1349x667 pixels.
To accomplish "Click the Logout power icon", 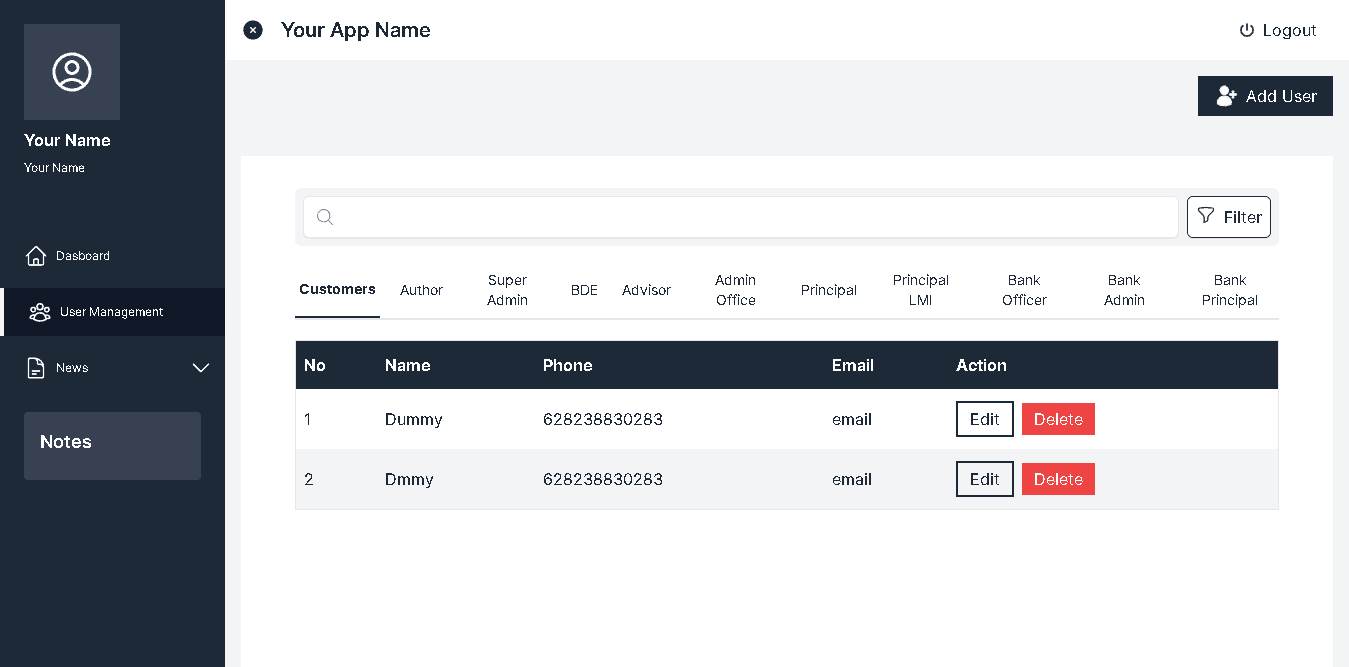I will click(x=1246, y=30).
